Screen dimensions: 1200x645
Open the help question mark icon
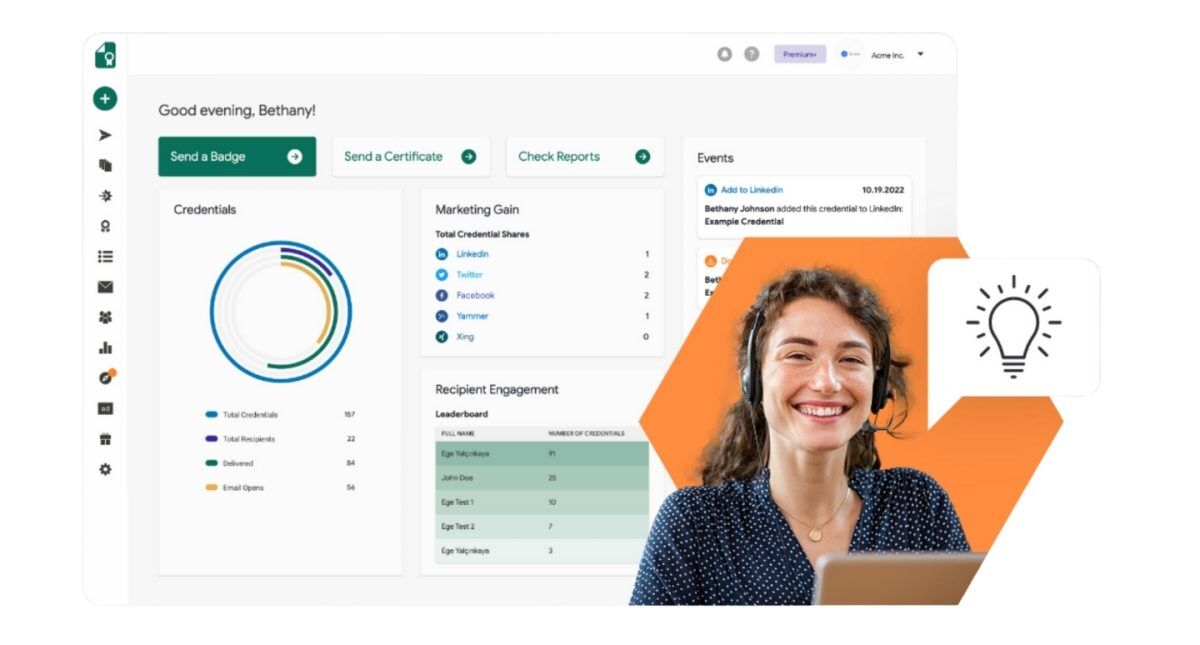point(751,55)
